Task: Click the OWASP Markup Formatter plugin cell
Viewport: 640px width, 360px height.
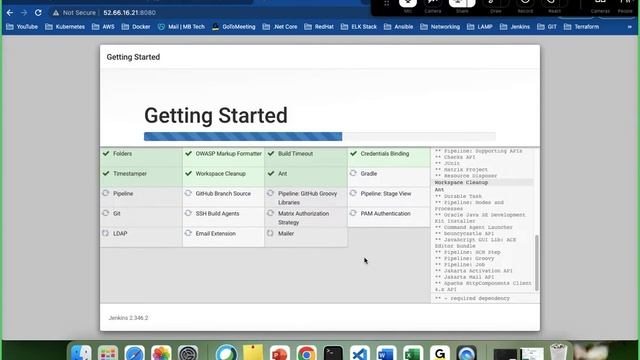Action: pos(223,157)
